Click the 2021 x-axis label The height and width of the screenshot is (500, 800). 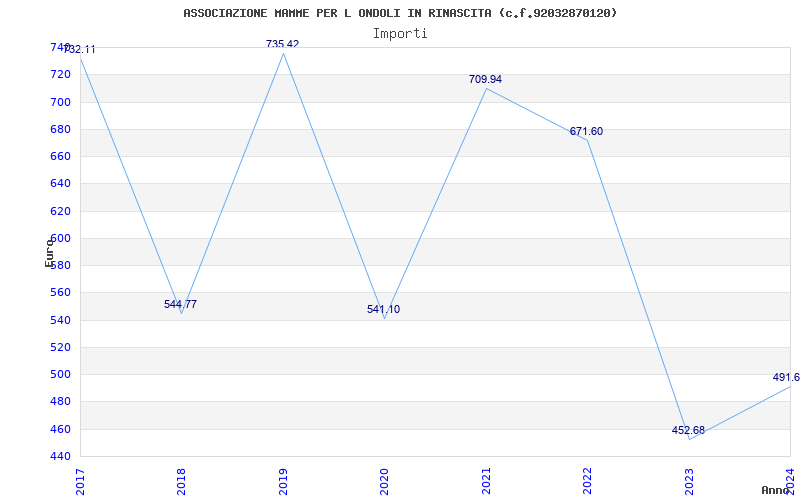(486, 482)
